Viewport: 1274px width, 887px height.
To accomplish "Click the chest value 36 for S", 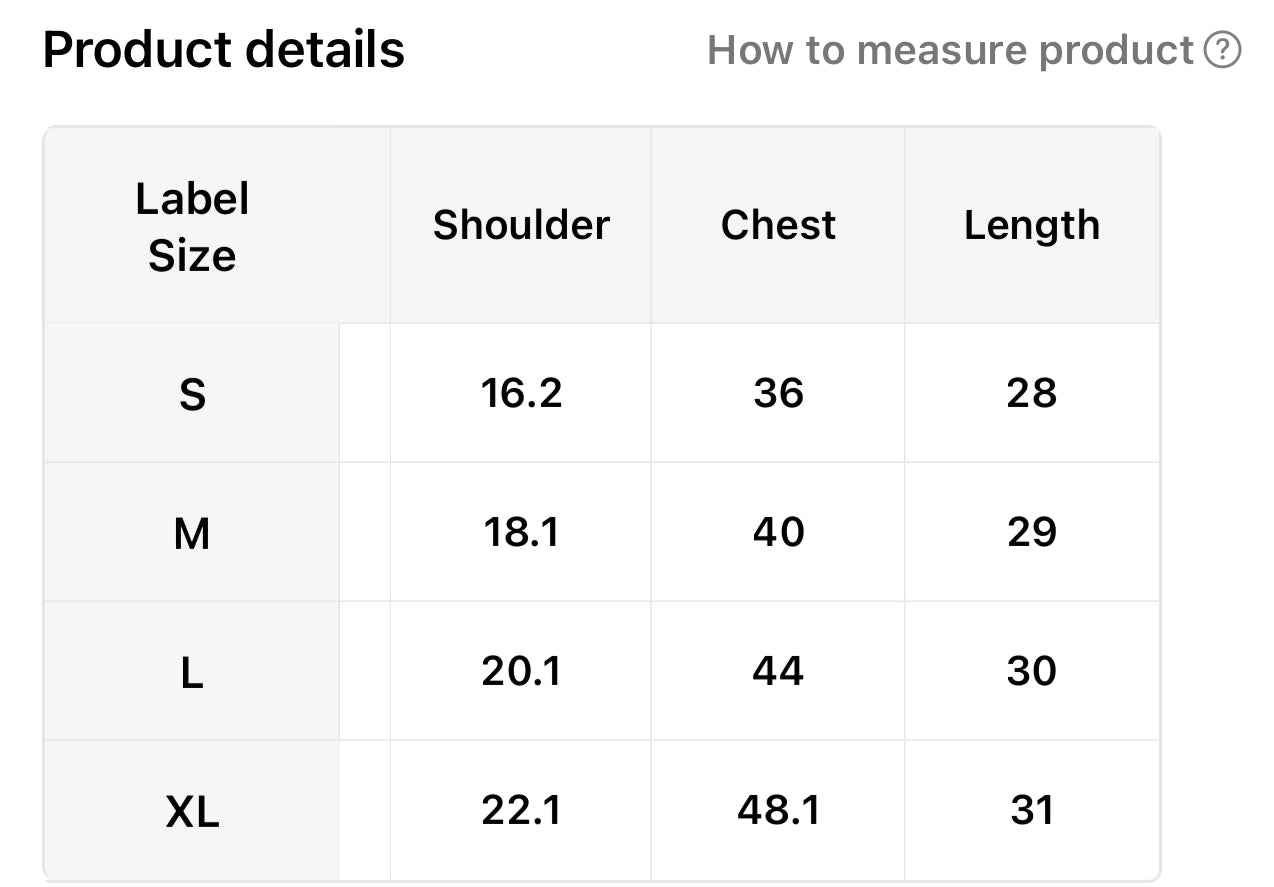I will (778, 393).
